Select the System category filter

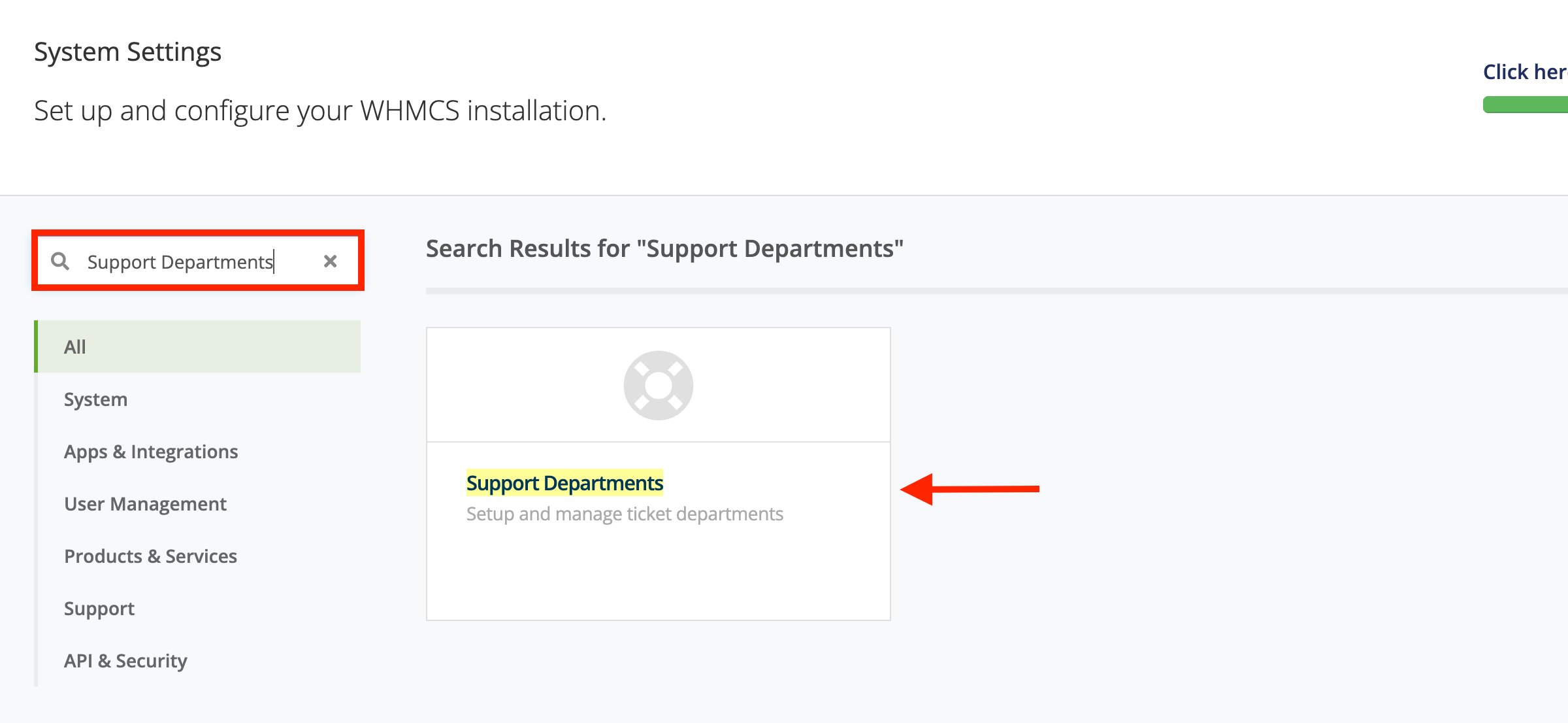pyautogui.click(x=95, y=399)
